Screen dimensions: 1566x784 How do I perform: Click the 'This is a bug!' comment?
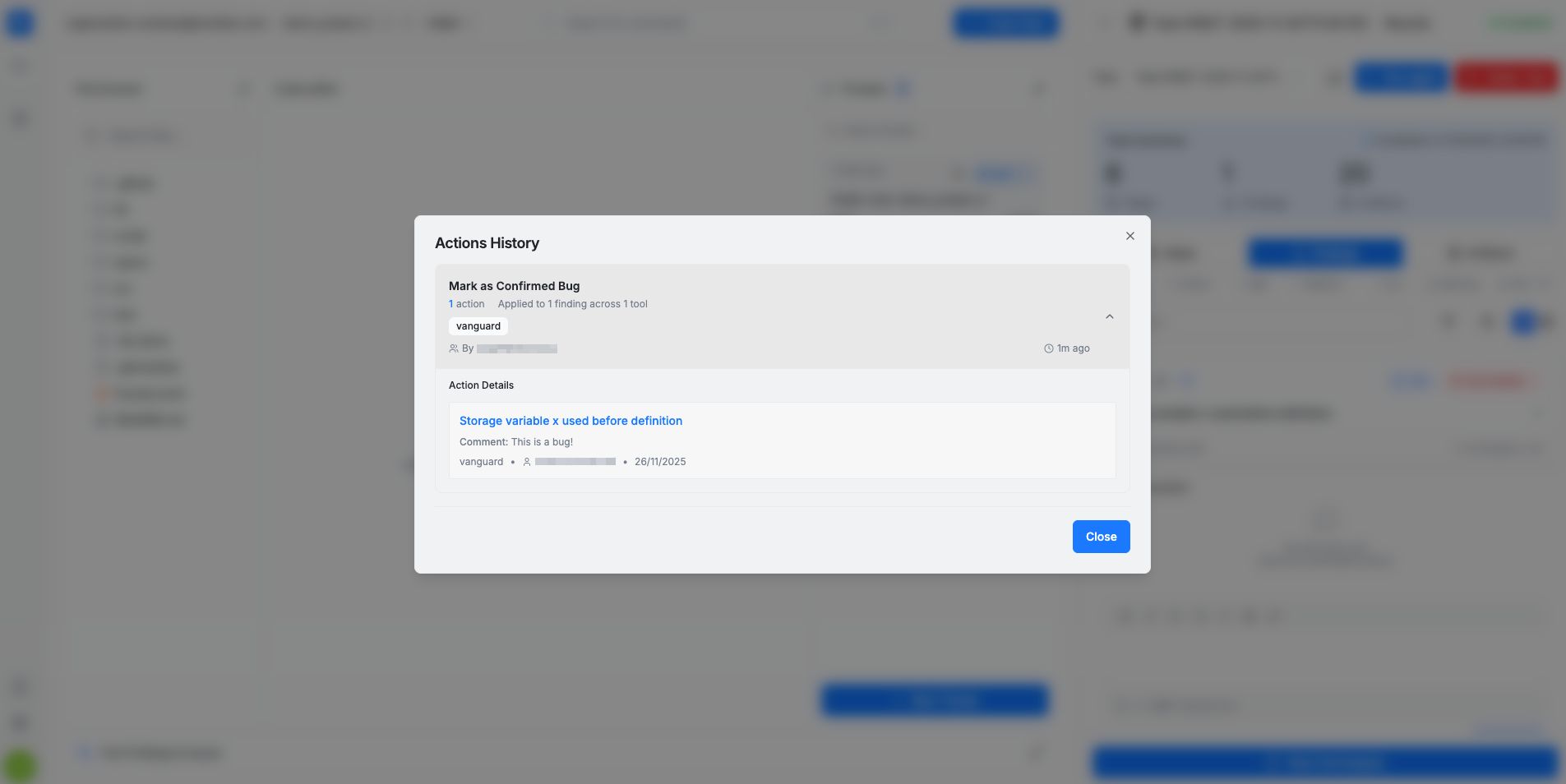click(542, 442)
